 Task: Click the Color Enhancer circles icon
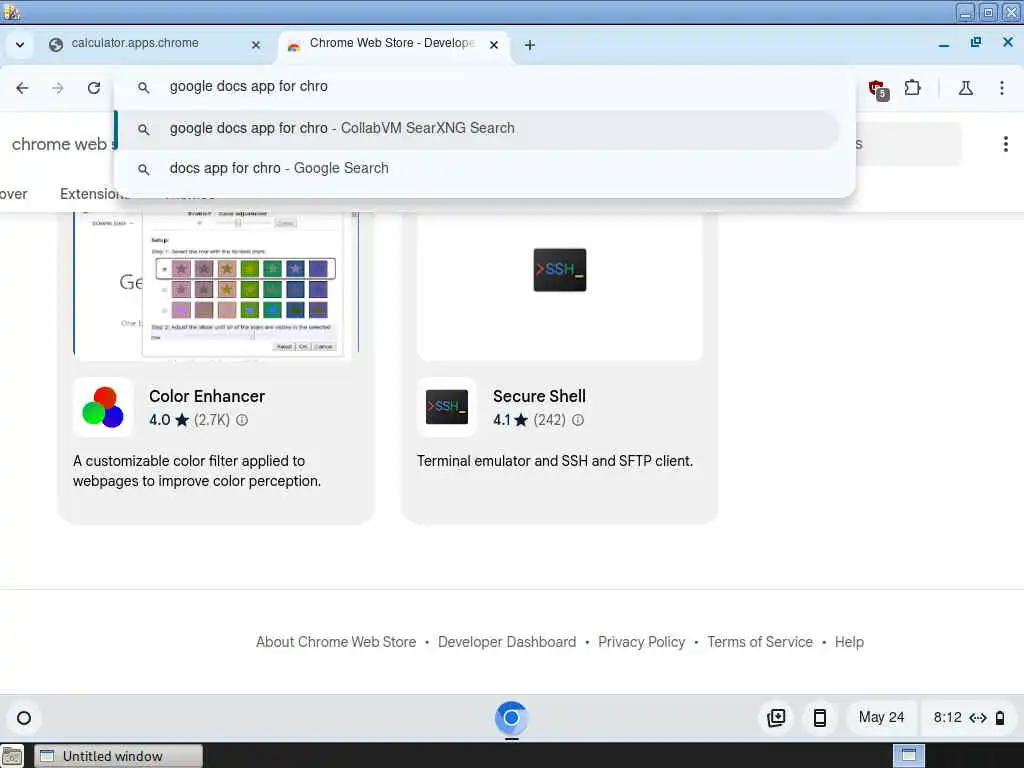pyautogui.click(x=103, y=407)
